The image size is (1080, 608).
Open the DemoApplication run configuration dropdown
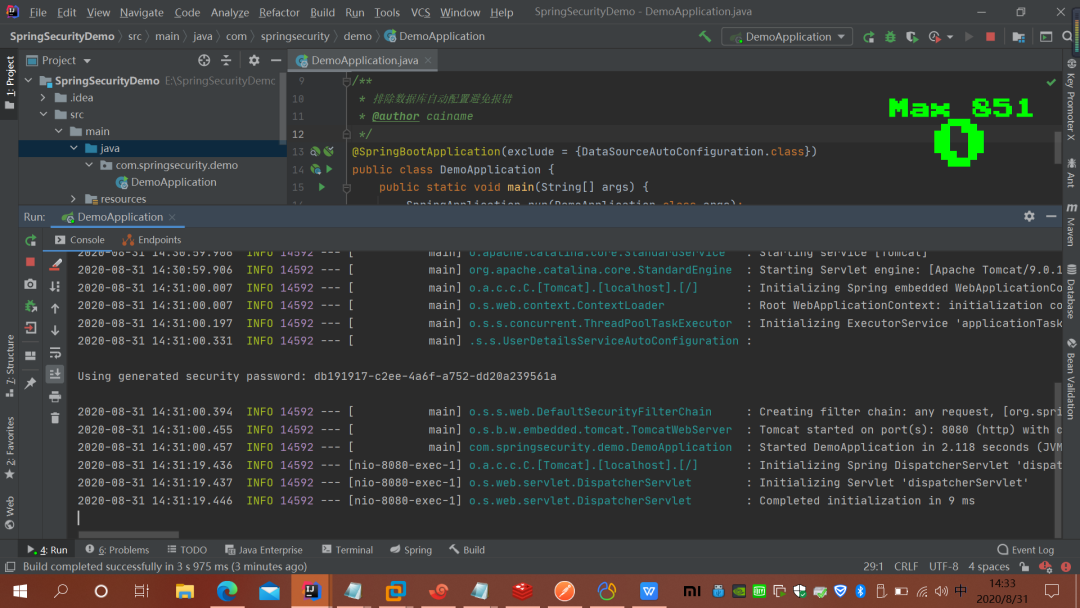787,36
